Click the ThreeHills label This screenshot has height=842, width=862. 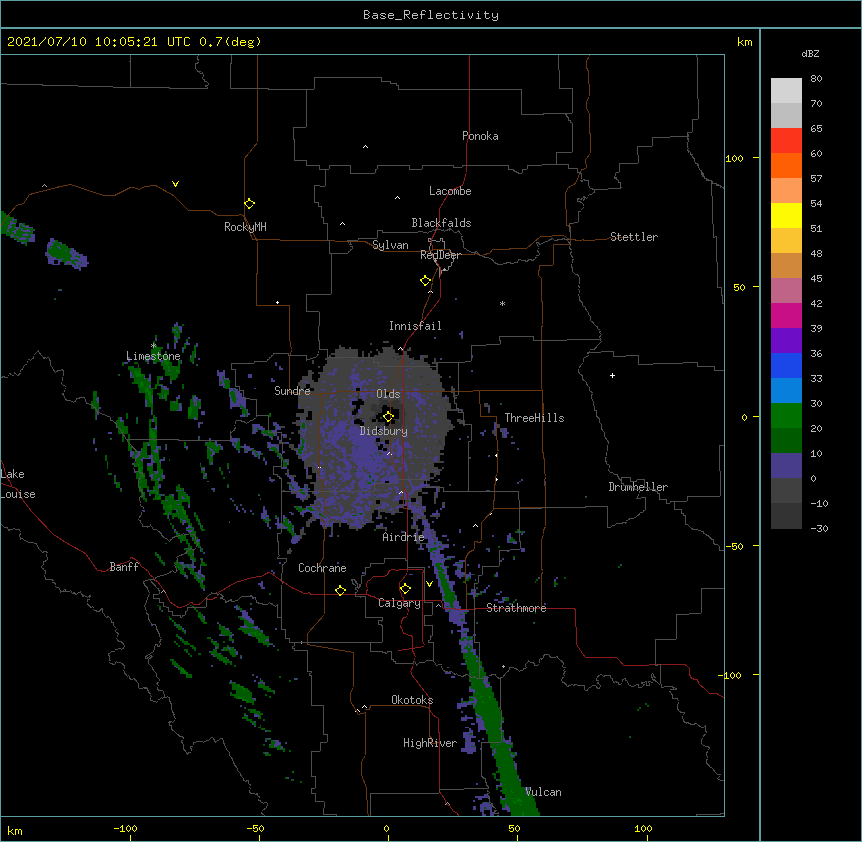[x=534, y=418]
